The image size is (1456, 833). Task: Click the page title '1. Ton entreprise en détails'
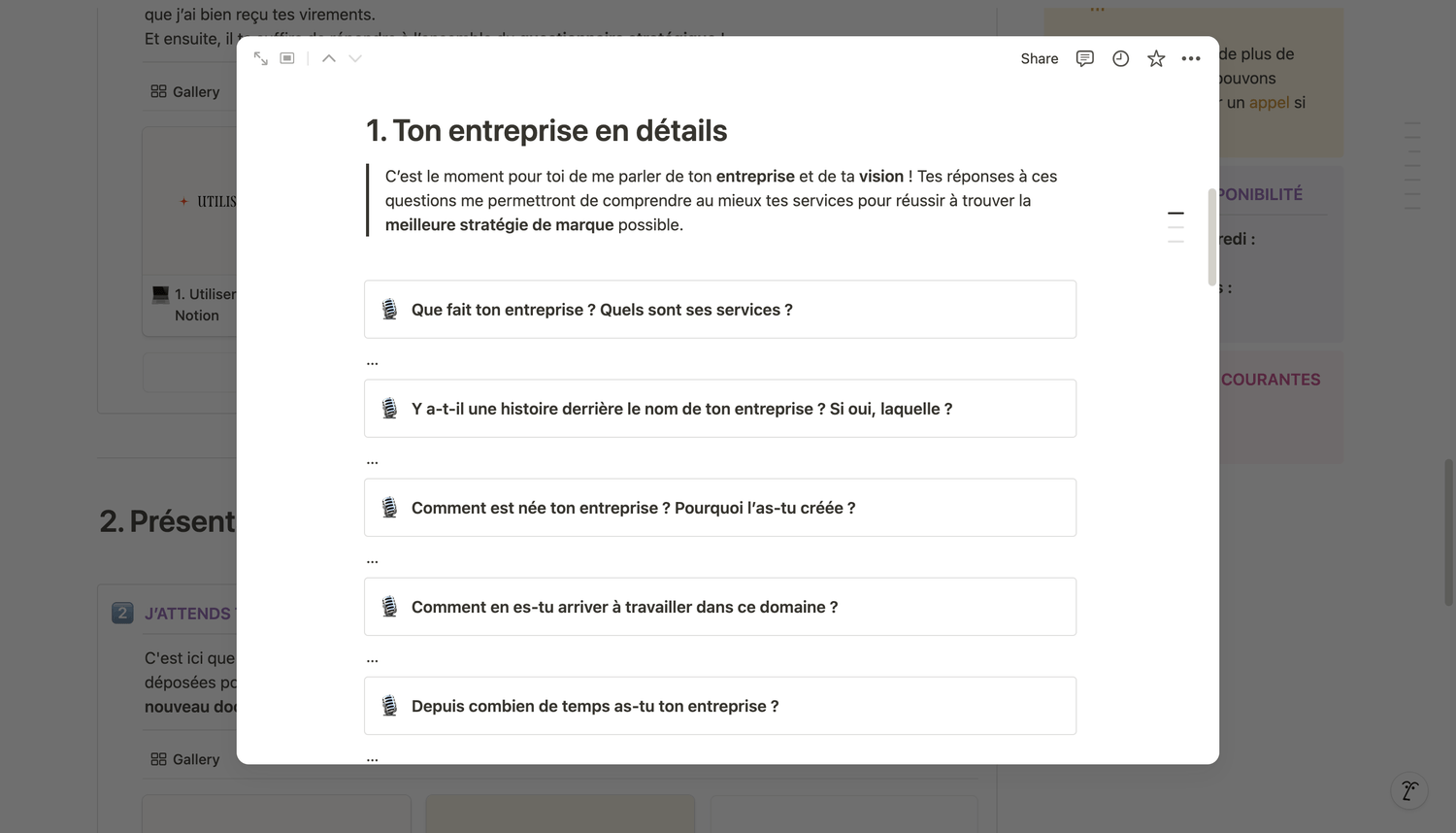click(x=546, y=131)
